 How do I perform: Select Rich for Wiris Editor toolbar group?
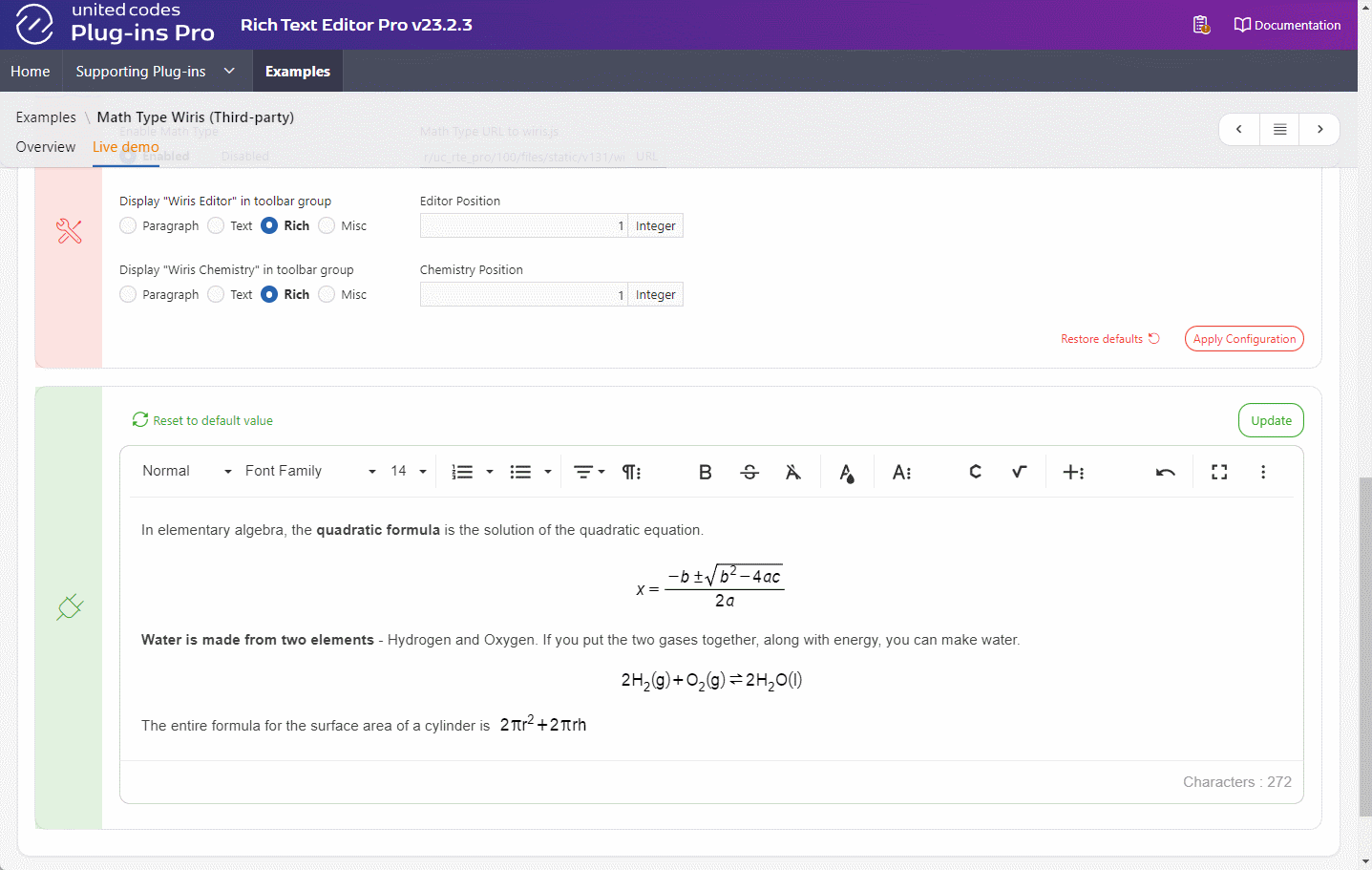[269, 225]
